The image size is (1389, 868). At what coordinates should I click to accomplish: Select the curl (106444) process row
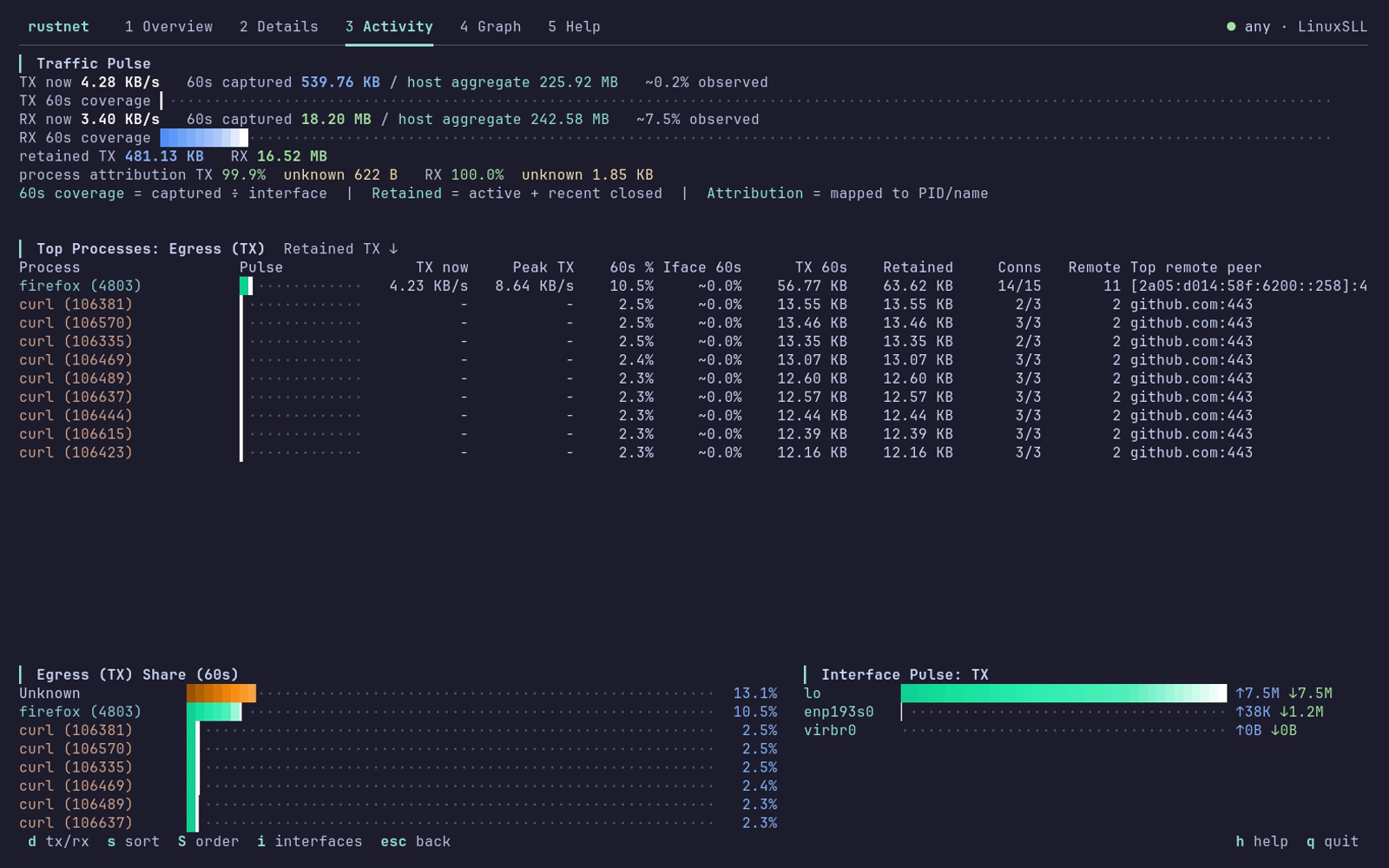point(693,416)
